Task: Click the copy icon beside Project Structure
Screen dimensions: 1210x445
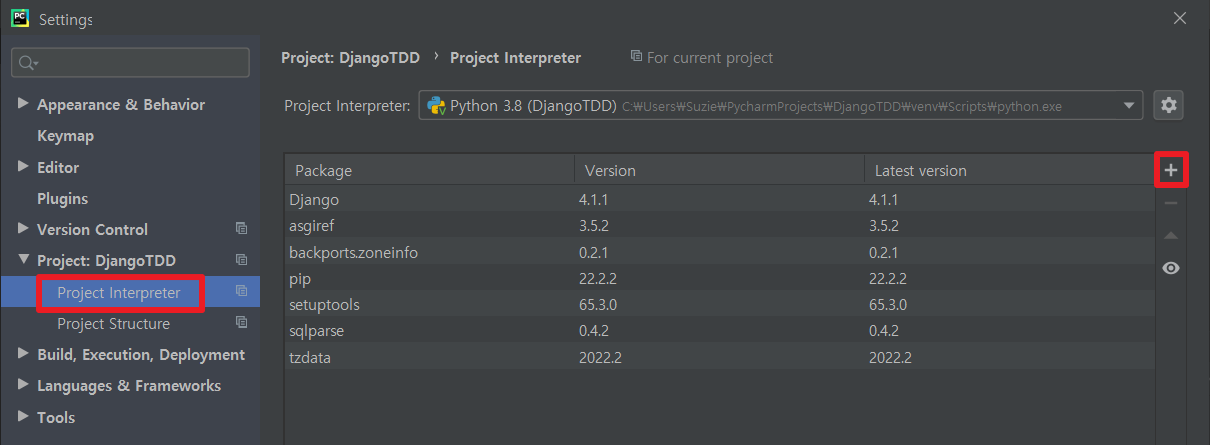Action: 241,323
